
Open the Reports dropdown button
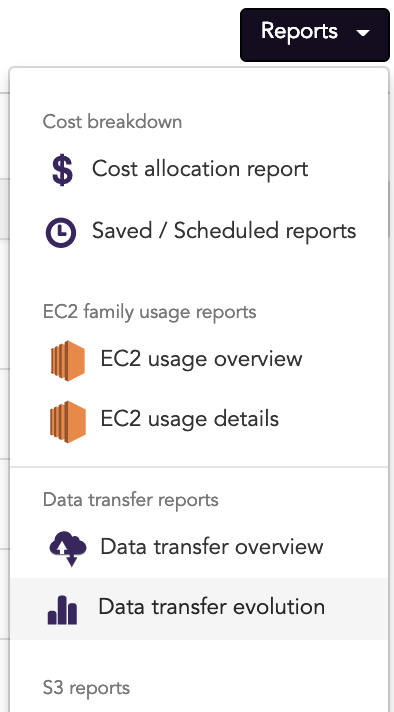[x=315, y=35]
